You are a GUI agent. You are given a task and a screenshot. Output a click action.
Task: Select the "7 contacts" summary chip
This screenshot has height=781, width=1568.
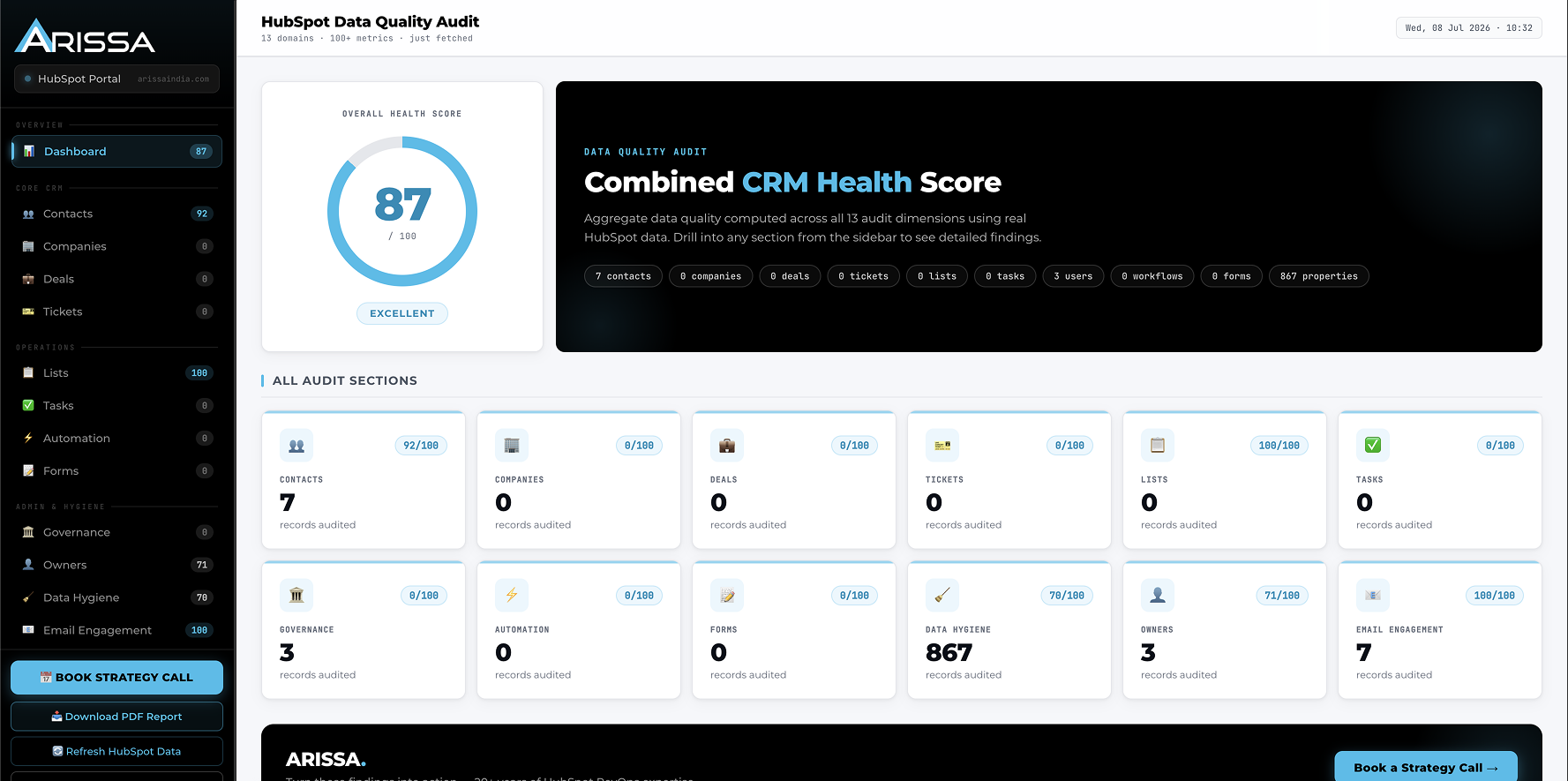pyautogui.click(x=623, y=276)
